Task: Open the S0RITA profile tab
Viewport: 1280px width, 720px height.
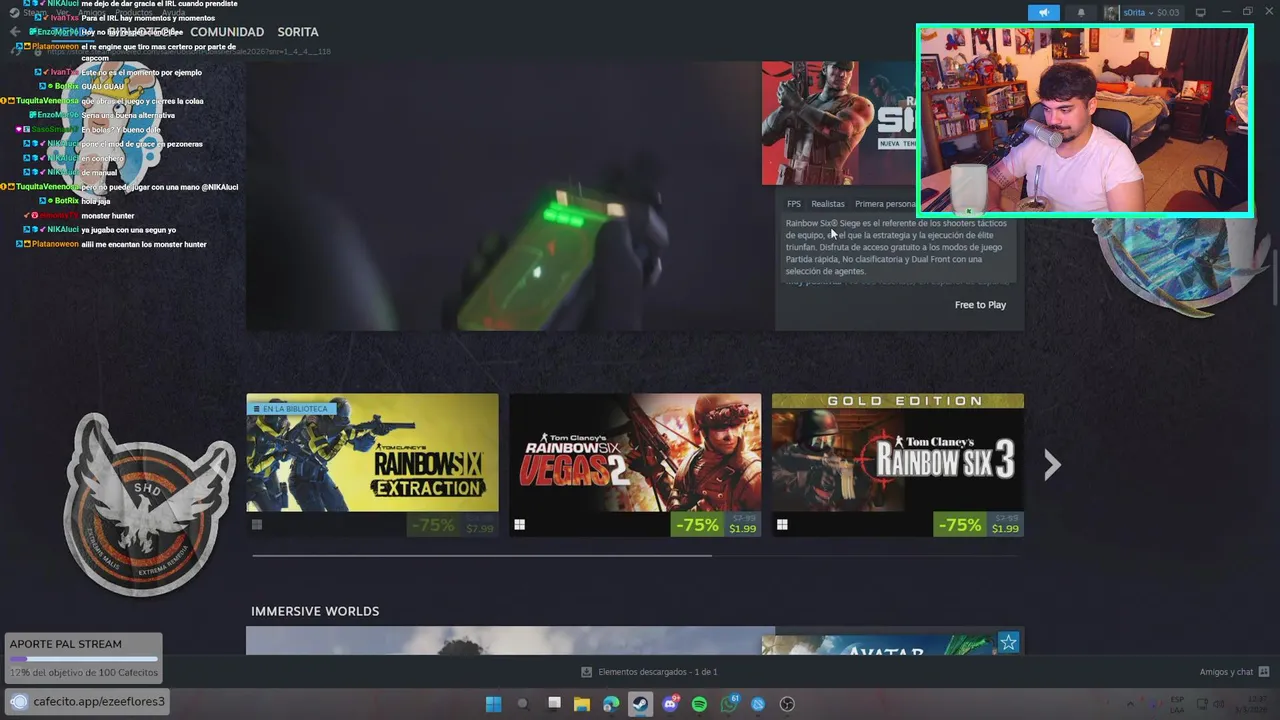Action: click(x=298, y=32)
